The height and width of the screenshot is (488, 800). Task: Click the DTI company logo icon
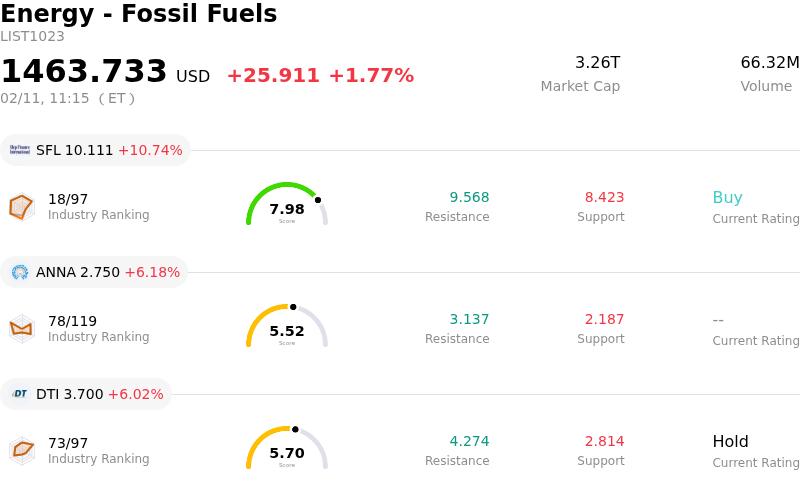click(x=20, y=394)
